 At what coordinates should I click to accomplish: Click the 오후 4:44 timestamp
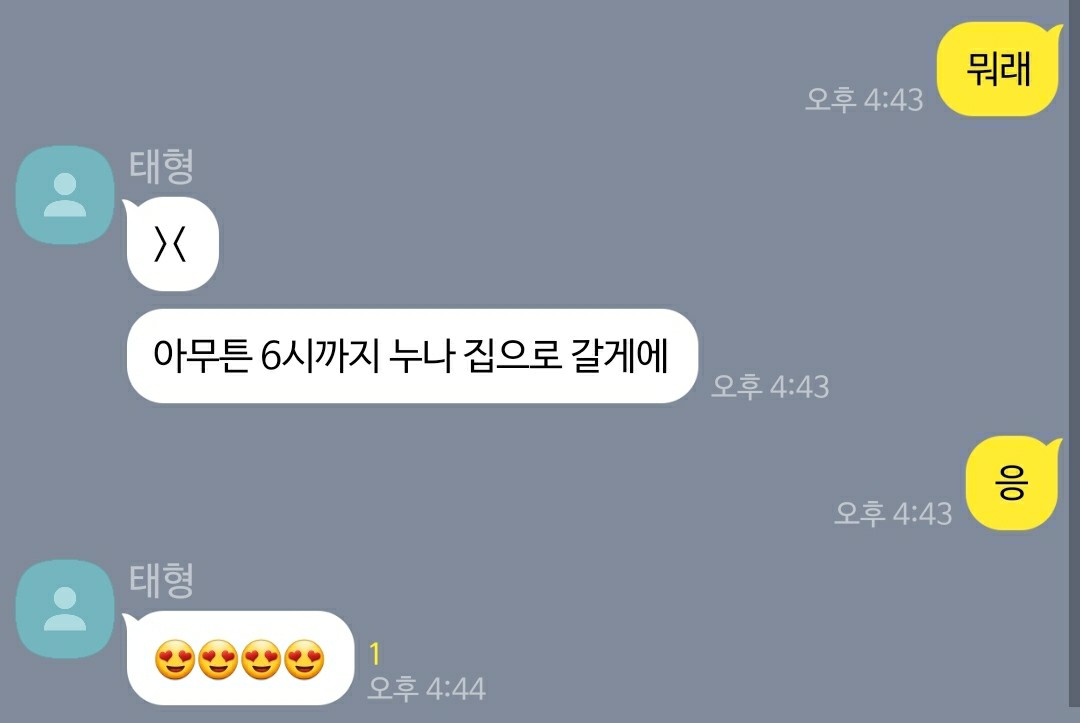[x=426, y=689]
